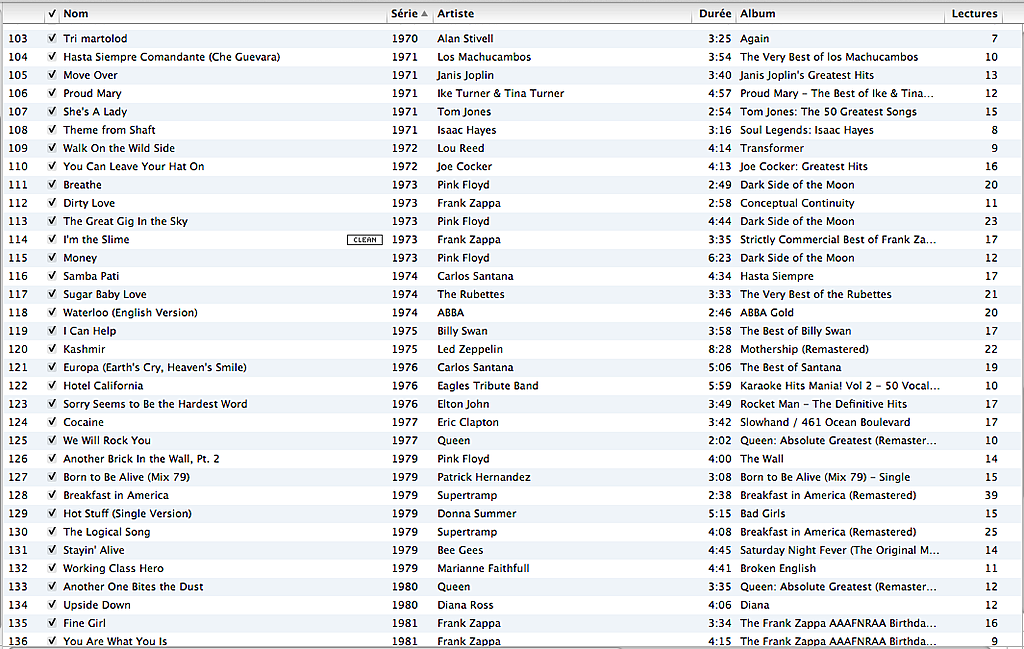Select the song I'm the Slime
Screen dimensions: 1024x649
[x=96, y=240]
